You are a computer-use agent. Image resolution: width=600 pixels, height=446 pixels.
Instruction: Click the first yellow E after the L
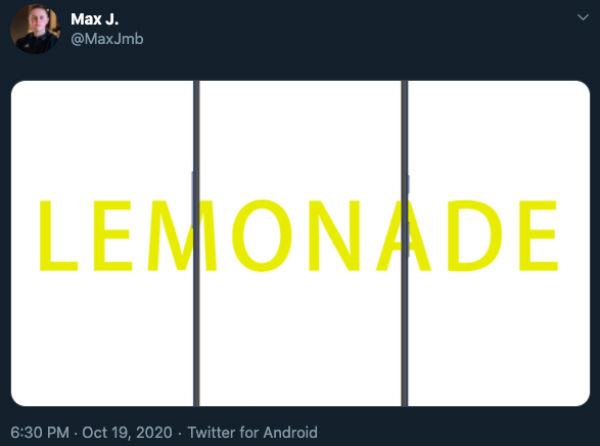point(113,236)
